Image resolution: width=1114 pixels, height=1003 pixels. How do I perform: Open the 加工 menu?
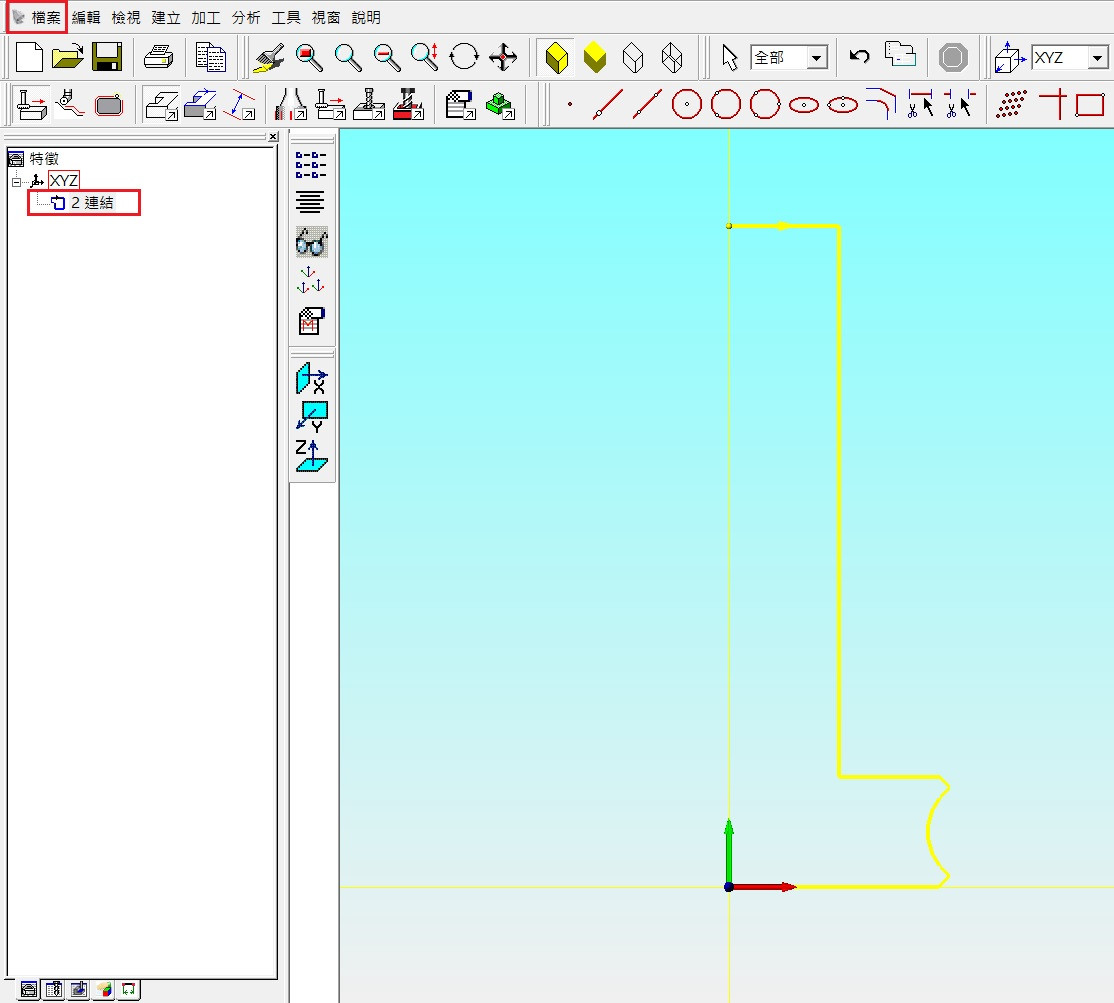(x=206, y=18)
